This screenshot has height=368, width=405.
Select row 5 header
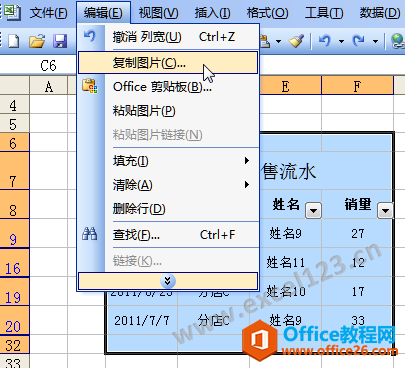(14, 124)
